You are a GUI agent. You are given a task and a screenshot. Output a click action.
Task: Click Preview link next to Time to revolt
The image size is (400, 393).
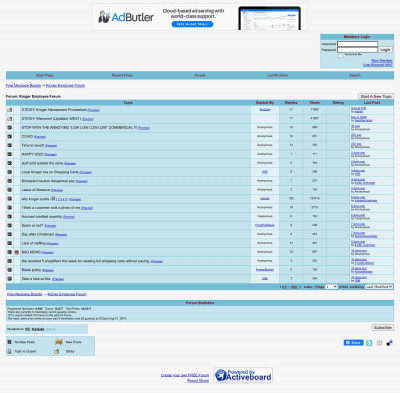[x=51, y=146]
